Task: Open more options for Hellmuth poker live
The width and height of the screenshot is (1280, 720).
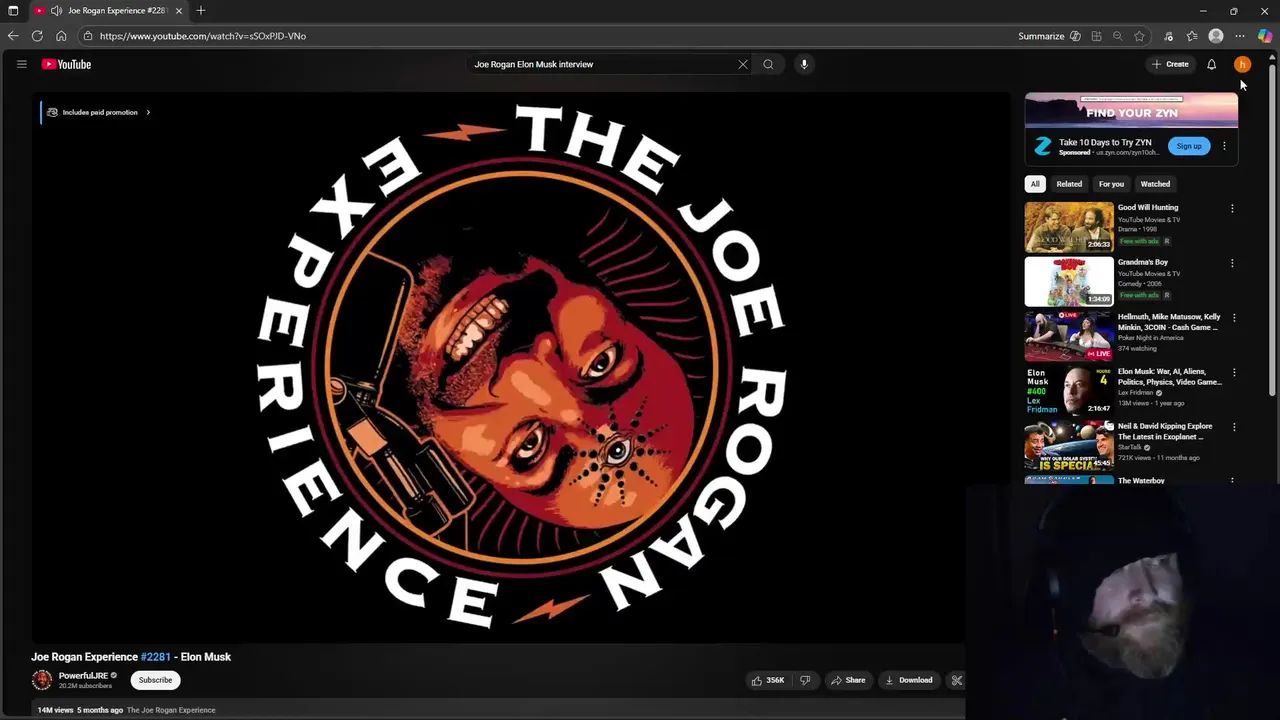Action: [1233, 318]
